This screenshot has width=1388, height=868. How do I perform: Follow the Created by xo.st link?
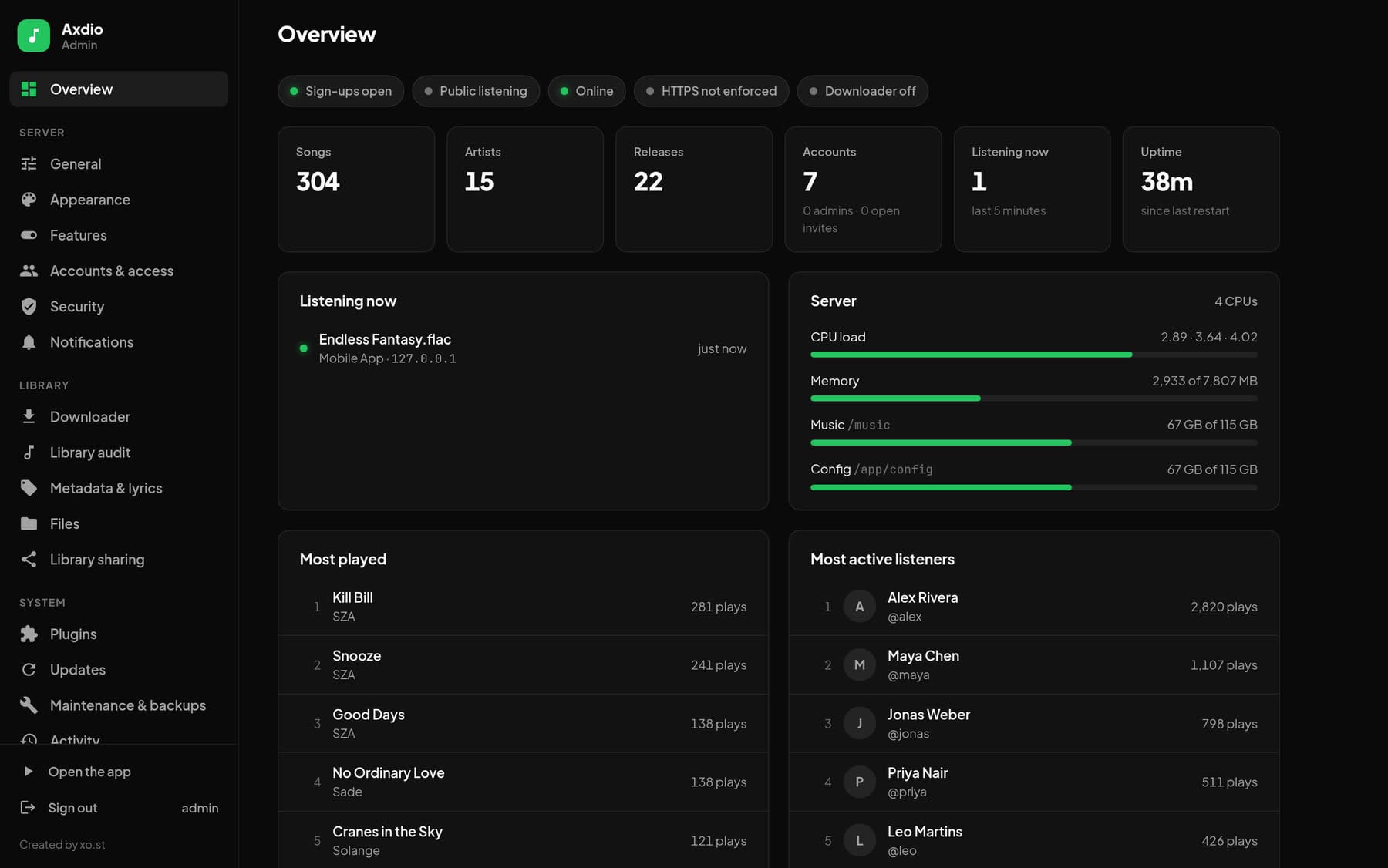pyautogui.click(x=62, y=845)
